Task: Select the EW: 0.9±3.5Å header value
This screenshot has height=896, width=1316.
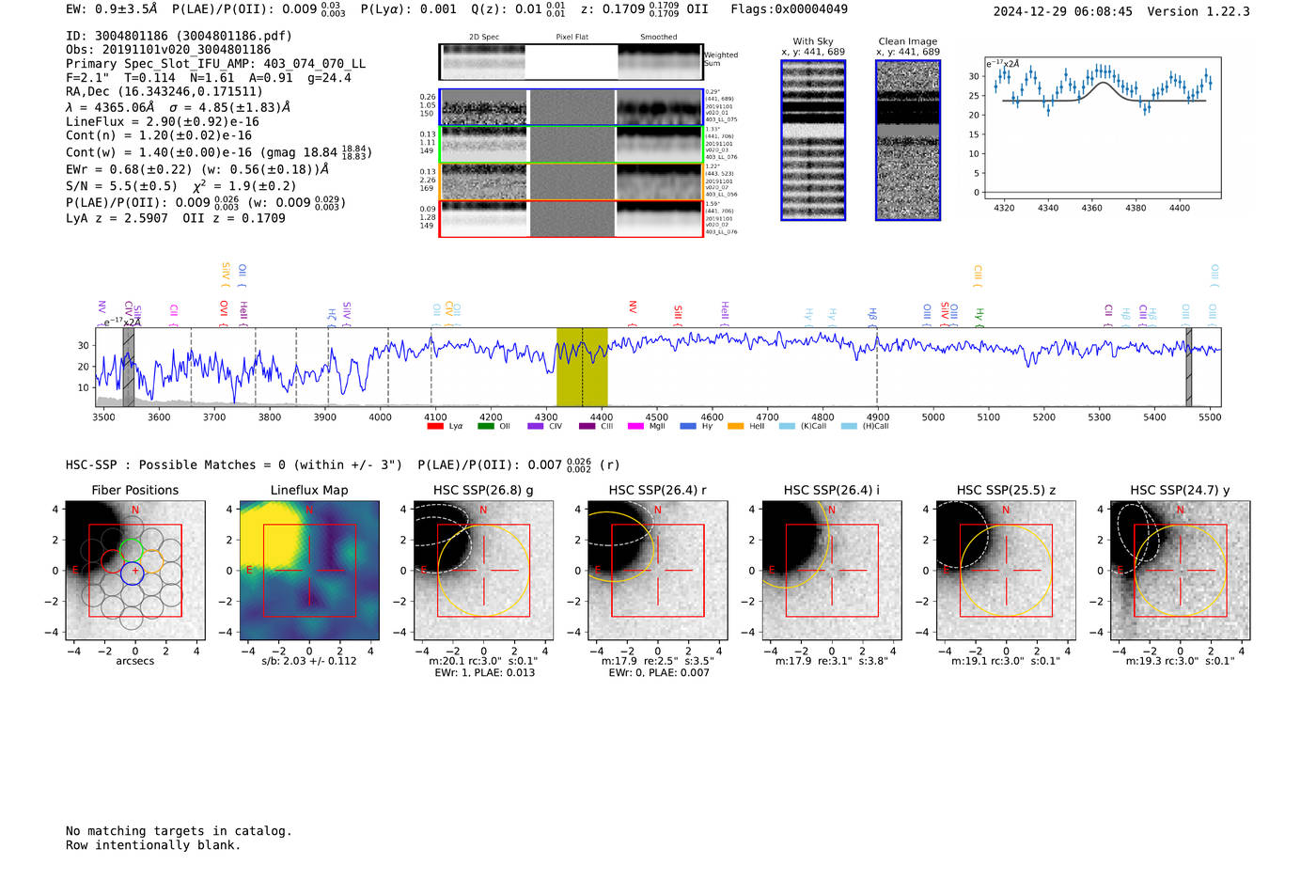Action: coord(112,9)
